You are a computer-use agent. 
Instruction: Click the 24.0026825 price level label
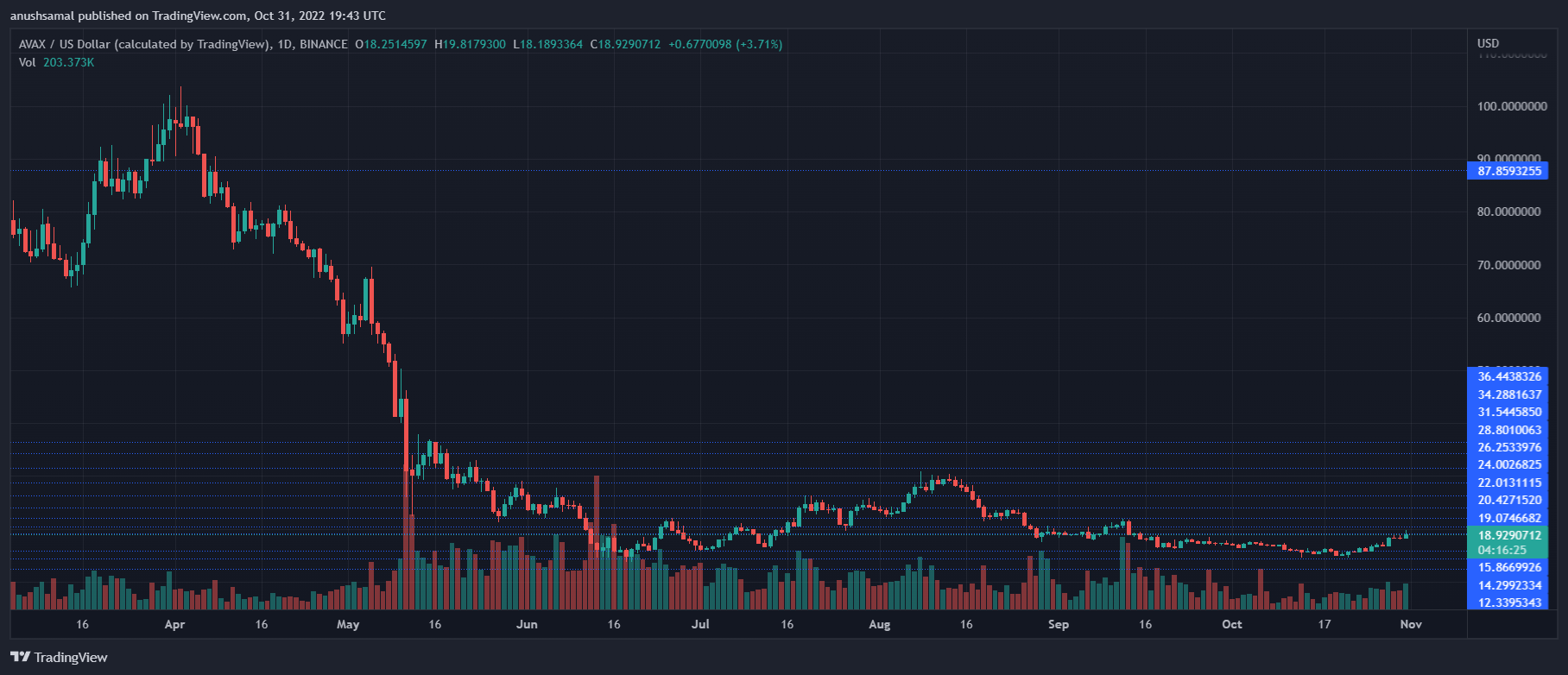click(x=1508, y=464)
